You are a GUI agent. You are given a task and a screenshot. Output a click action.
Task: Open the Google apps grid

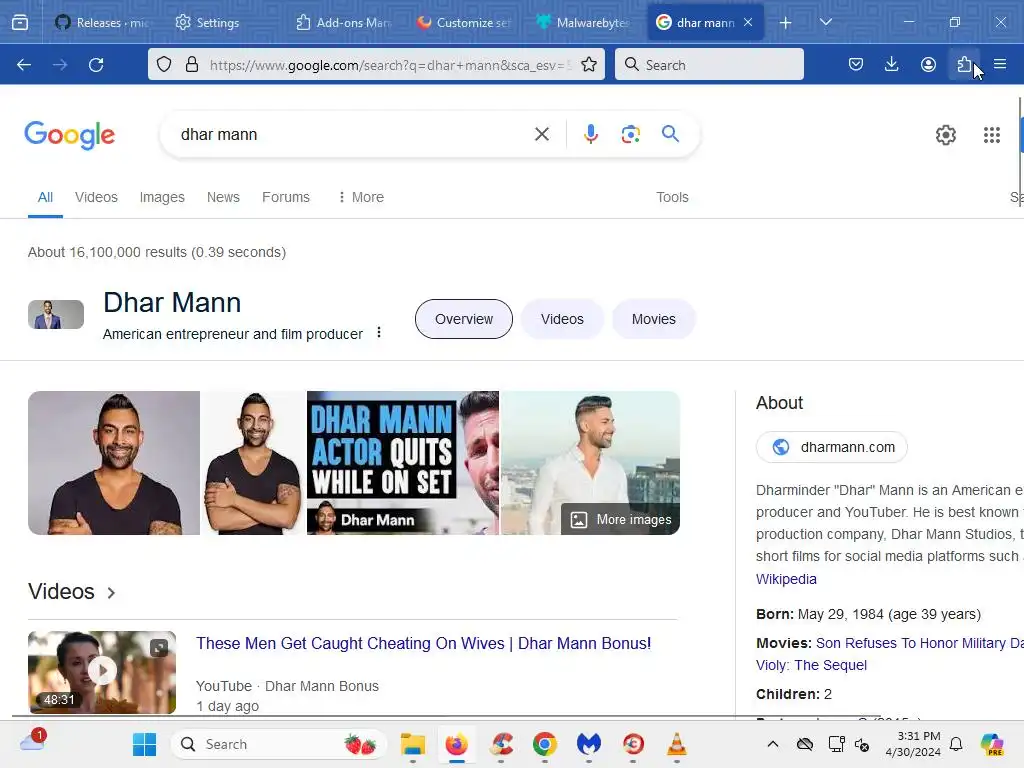click(x=992, y=135)
